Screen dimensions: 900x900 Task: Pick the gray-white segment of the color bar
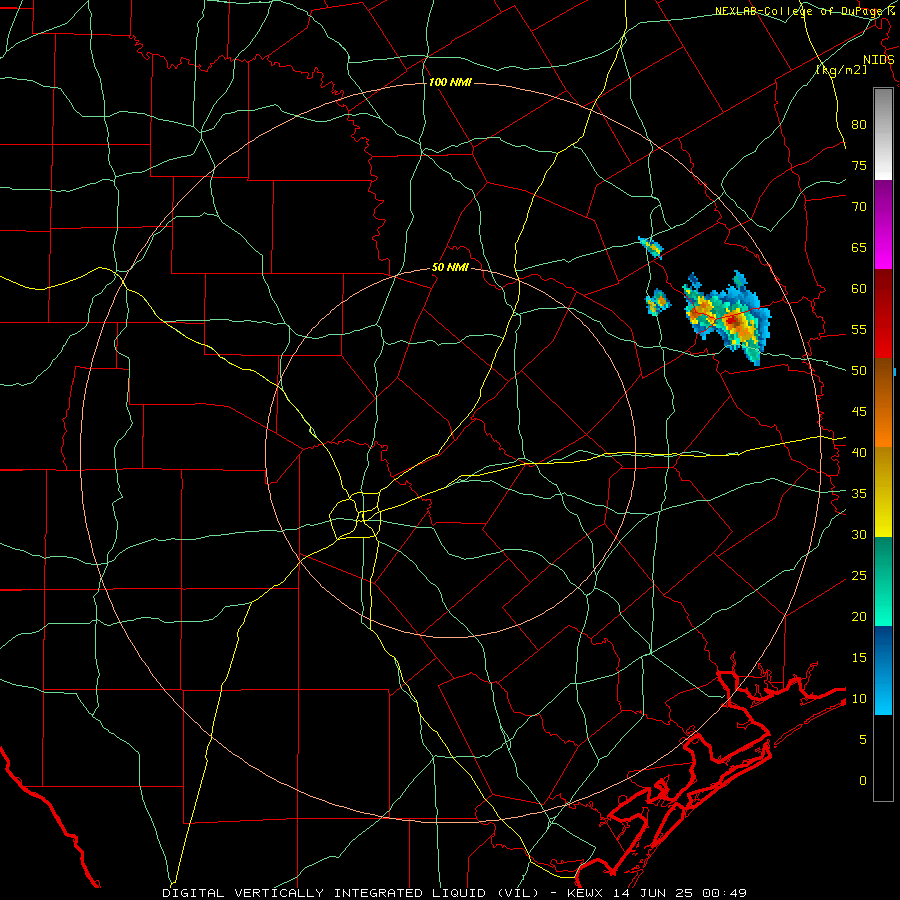[883, 134]
